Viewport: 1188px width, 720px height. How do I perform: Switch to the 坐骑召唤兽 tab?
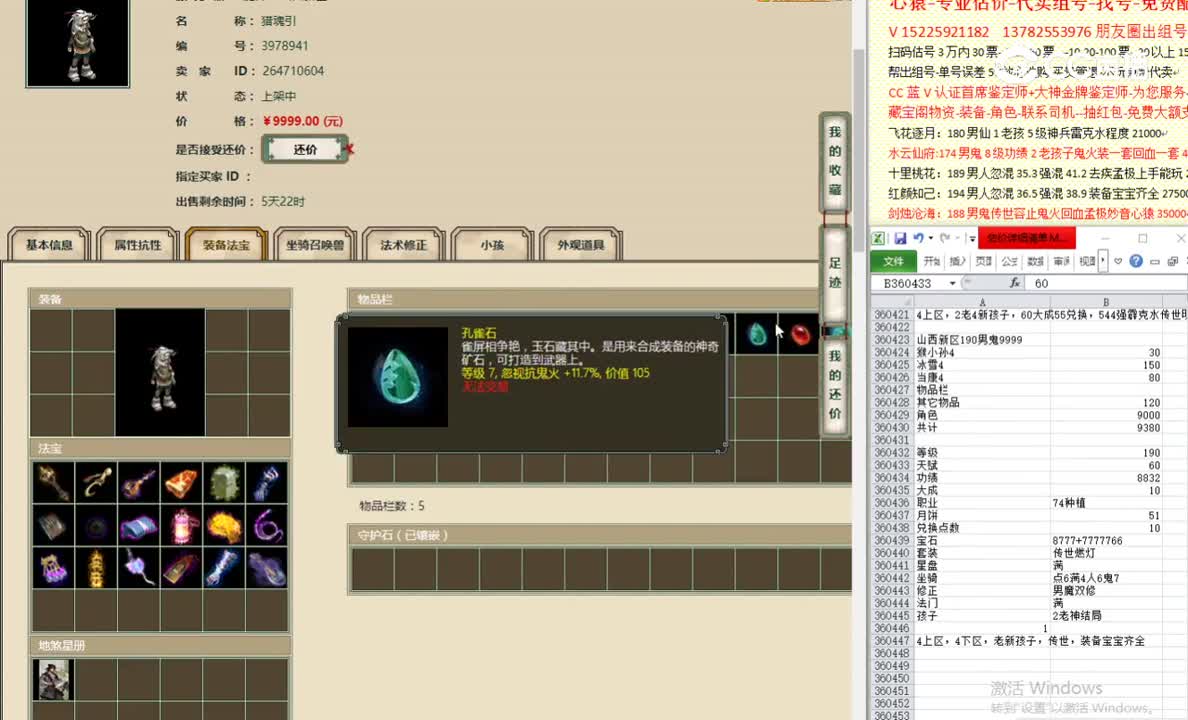tap(315, 245)
